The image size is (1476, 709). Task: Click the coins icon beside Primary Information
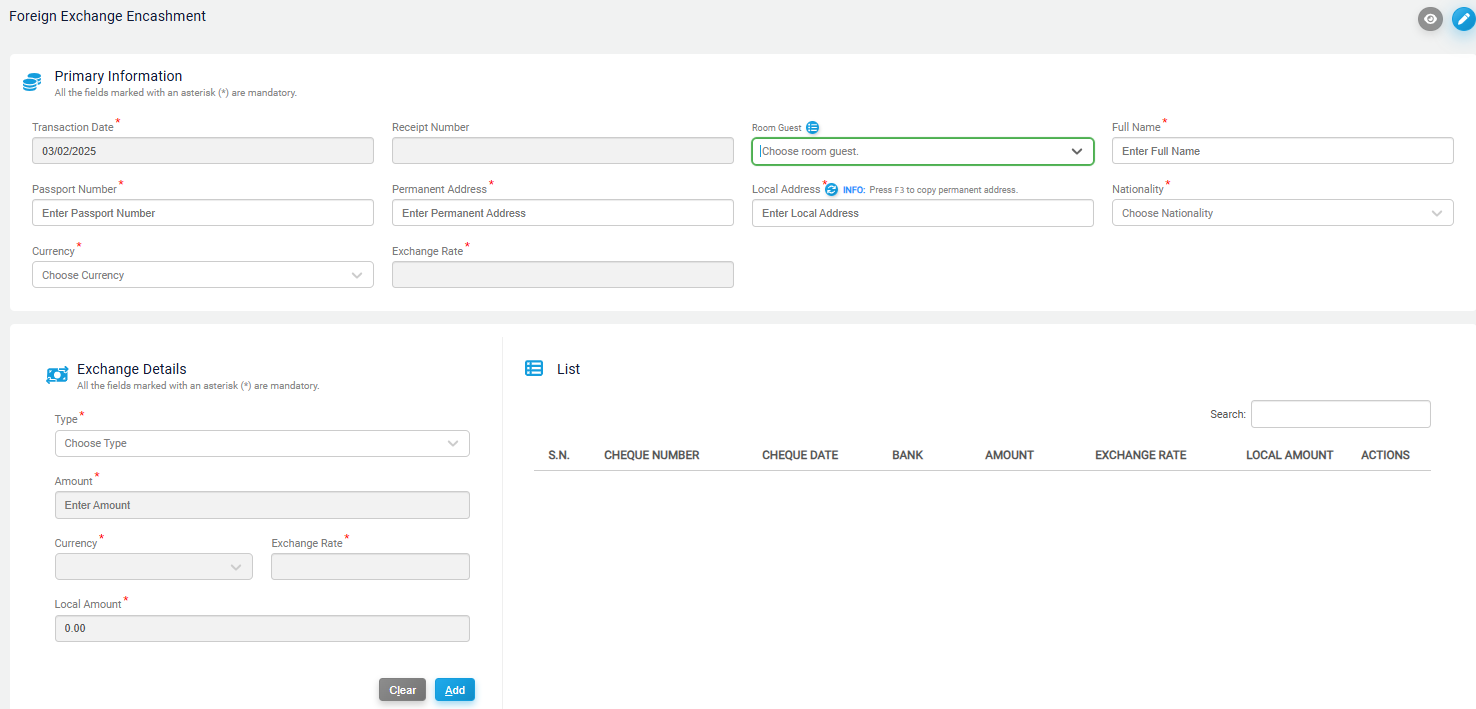32,82
